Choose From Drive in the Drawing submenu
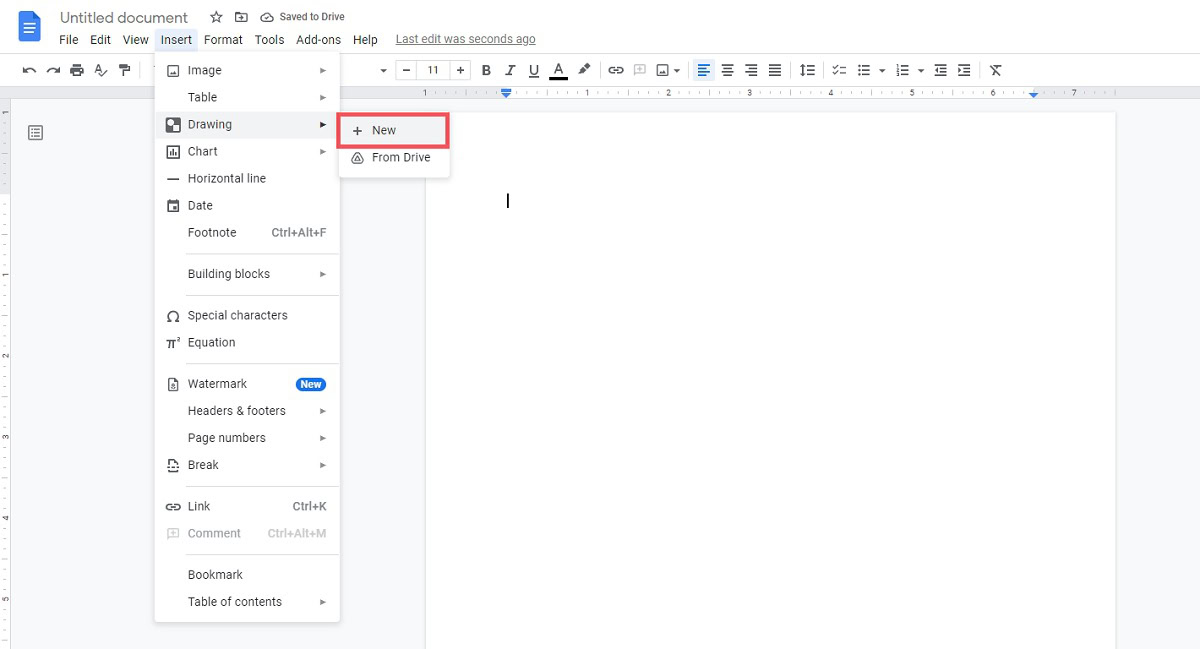 pyautogui.click(x=394, y=157)
